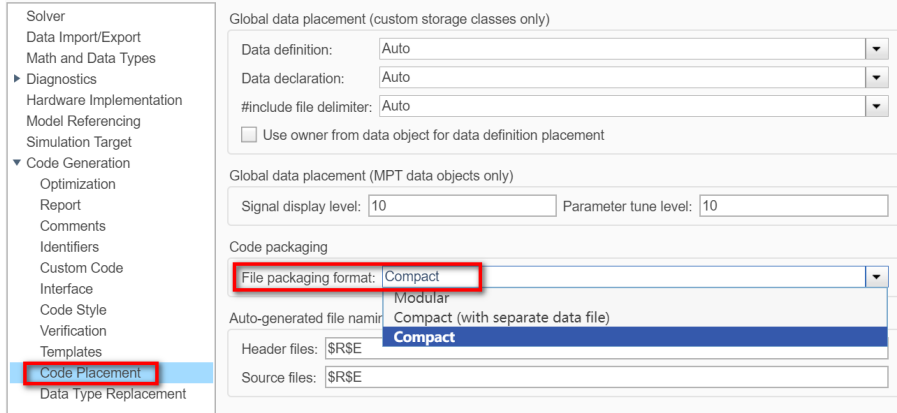Viewport: 897px width, 413px height.
Task: Click the Signal display level field
Action: click(461, 206)
